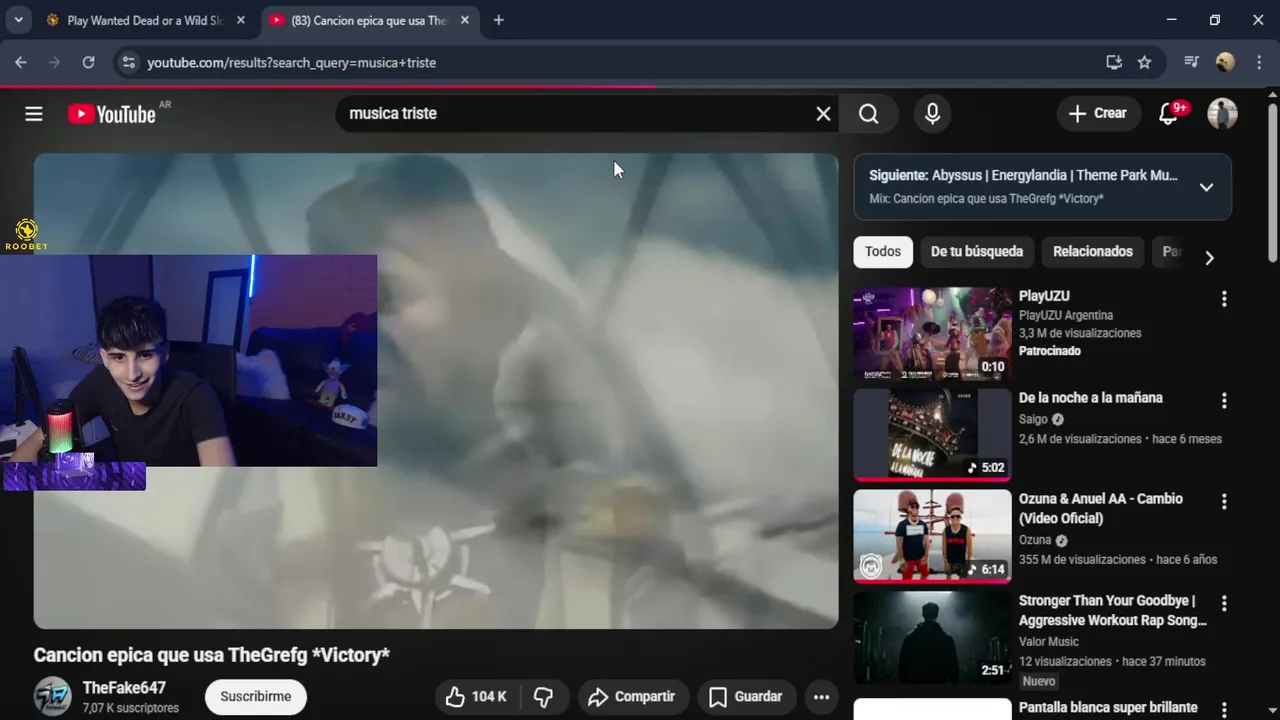The height and width of the screenshot is (720, 1280).
Task: Open the Ozuna Cambio video thumbnail
Action: click(932, 536)
